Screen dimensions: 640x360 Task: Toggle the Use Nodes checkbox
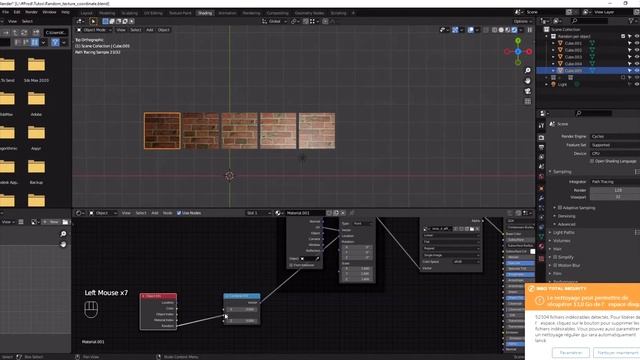coord(179,213)
